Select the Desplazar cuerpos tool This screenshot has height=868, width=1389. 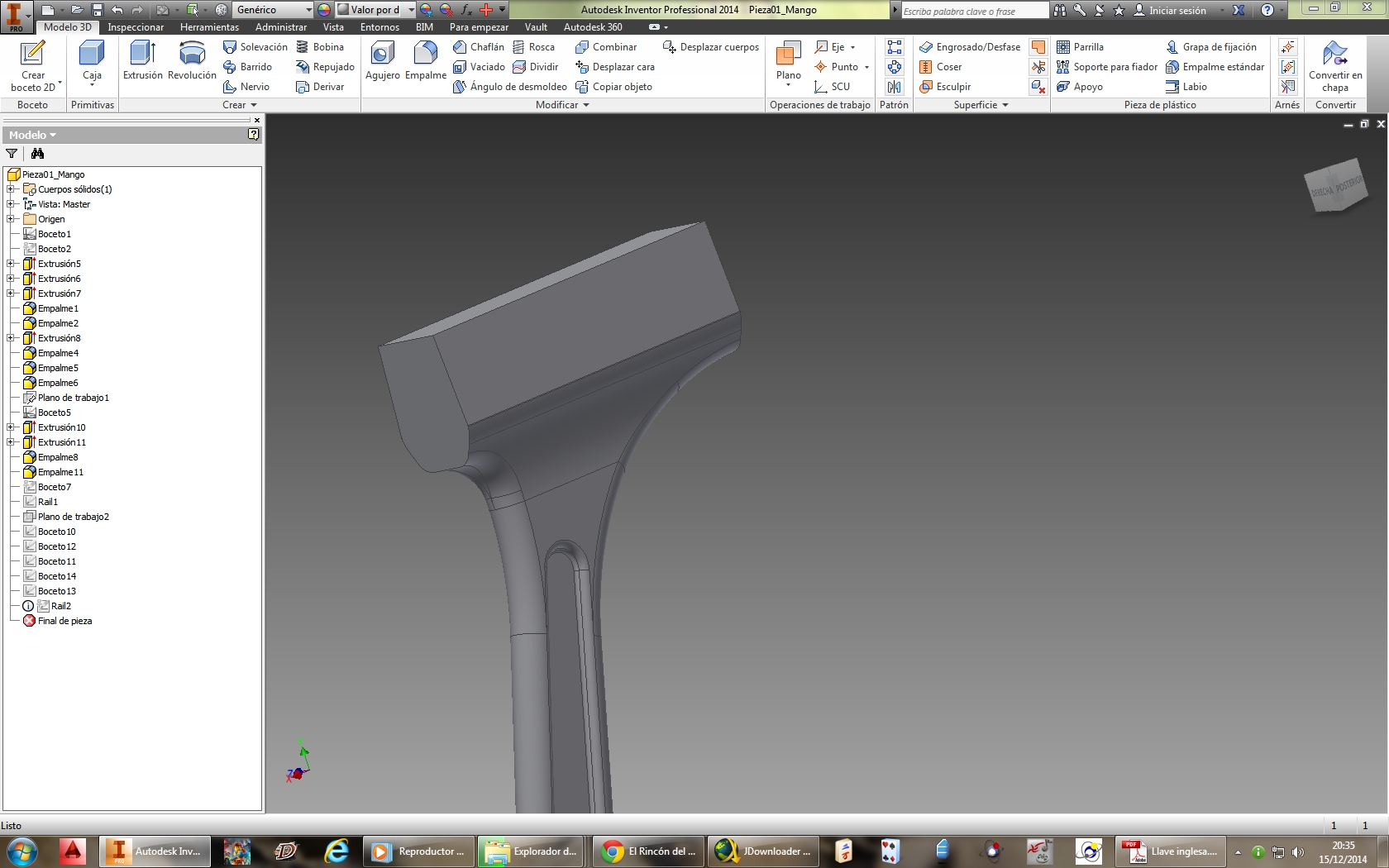(711, 47)
